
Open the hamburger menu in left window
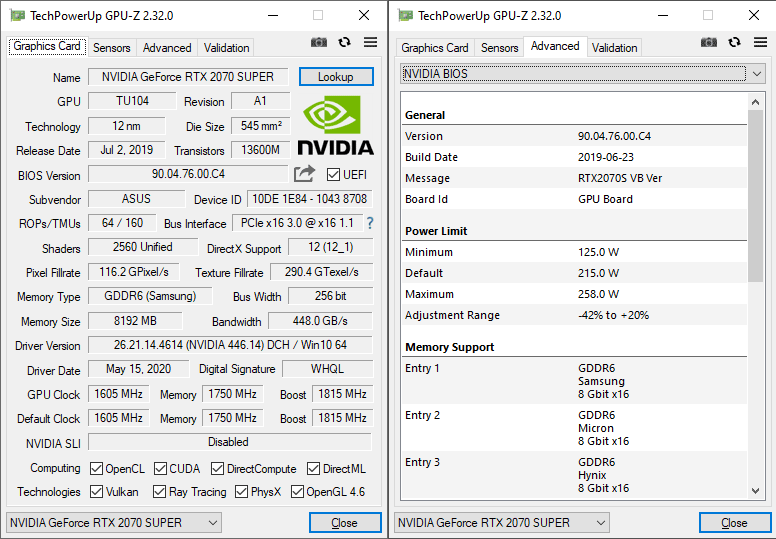(x=370, y=43)
